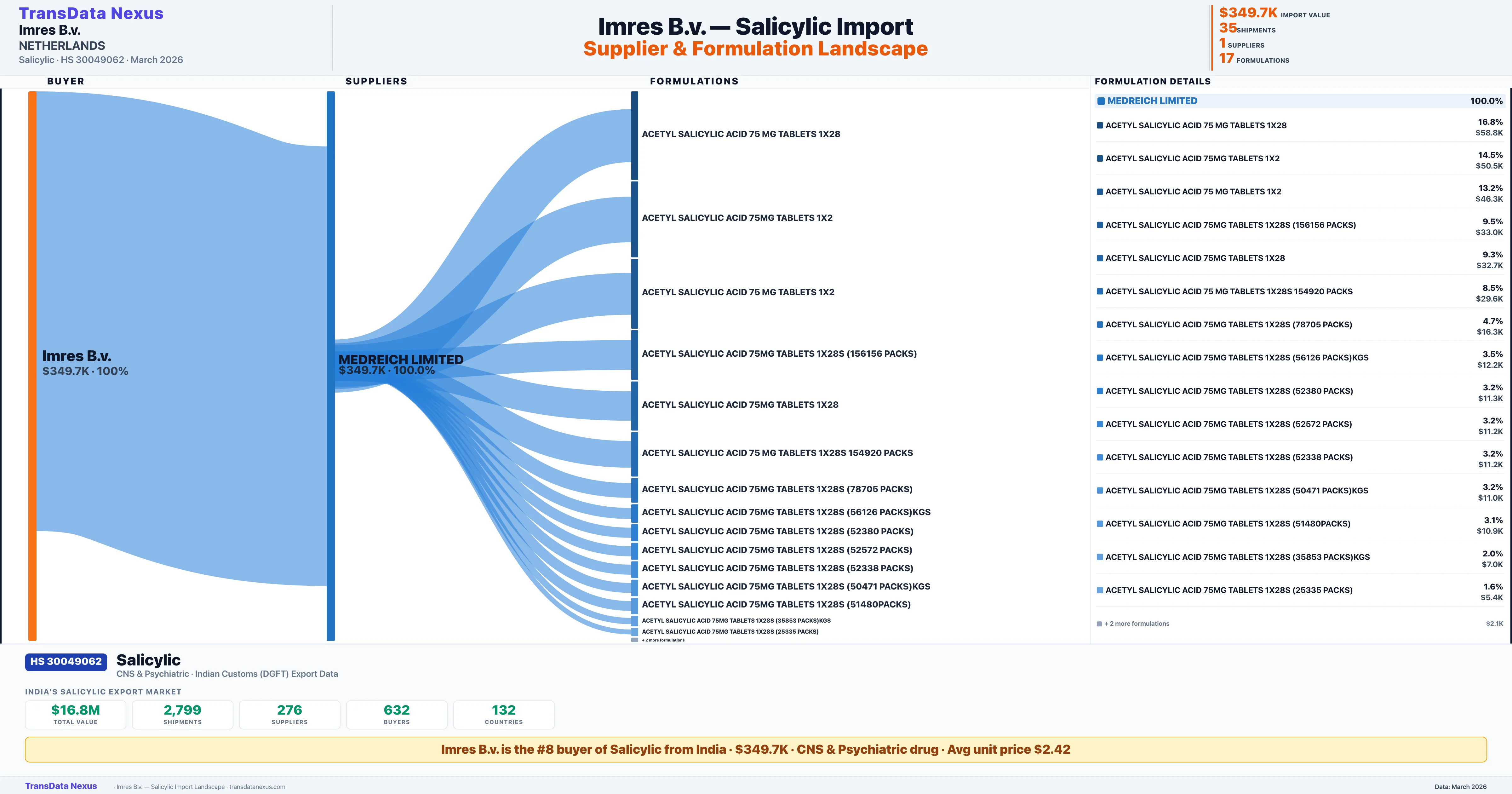Select the (78705 PACKS) formulation details row
This screenshot has height=794, width=1512.
pos(1299,325)
